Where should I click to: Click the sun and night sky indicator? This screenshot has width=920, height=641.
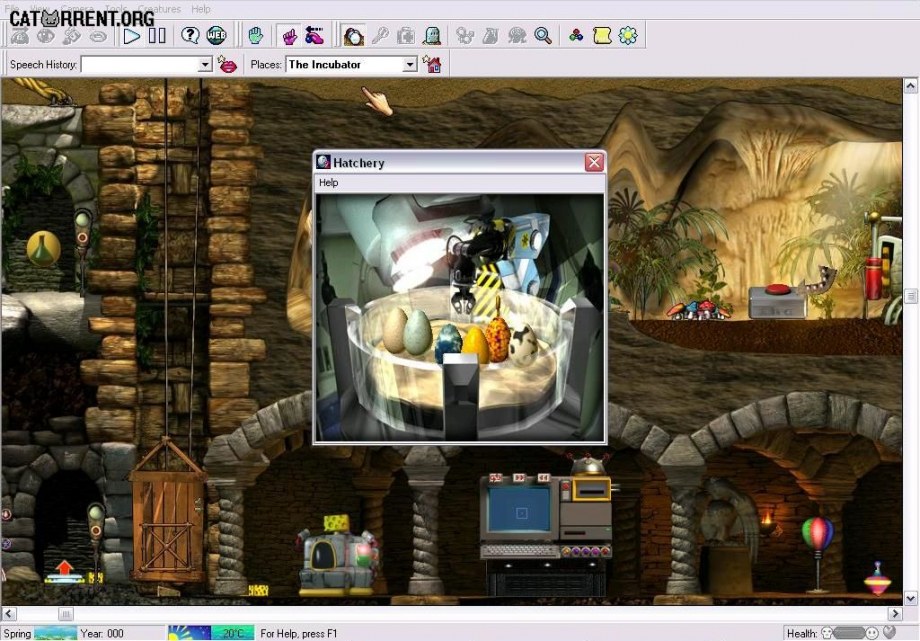click(190, 633)
